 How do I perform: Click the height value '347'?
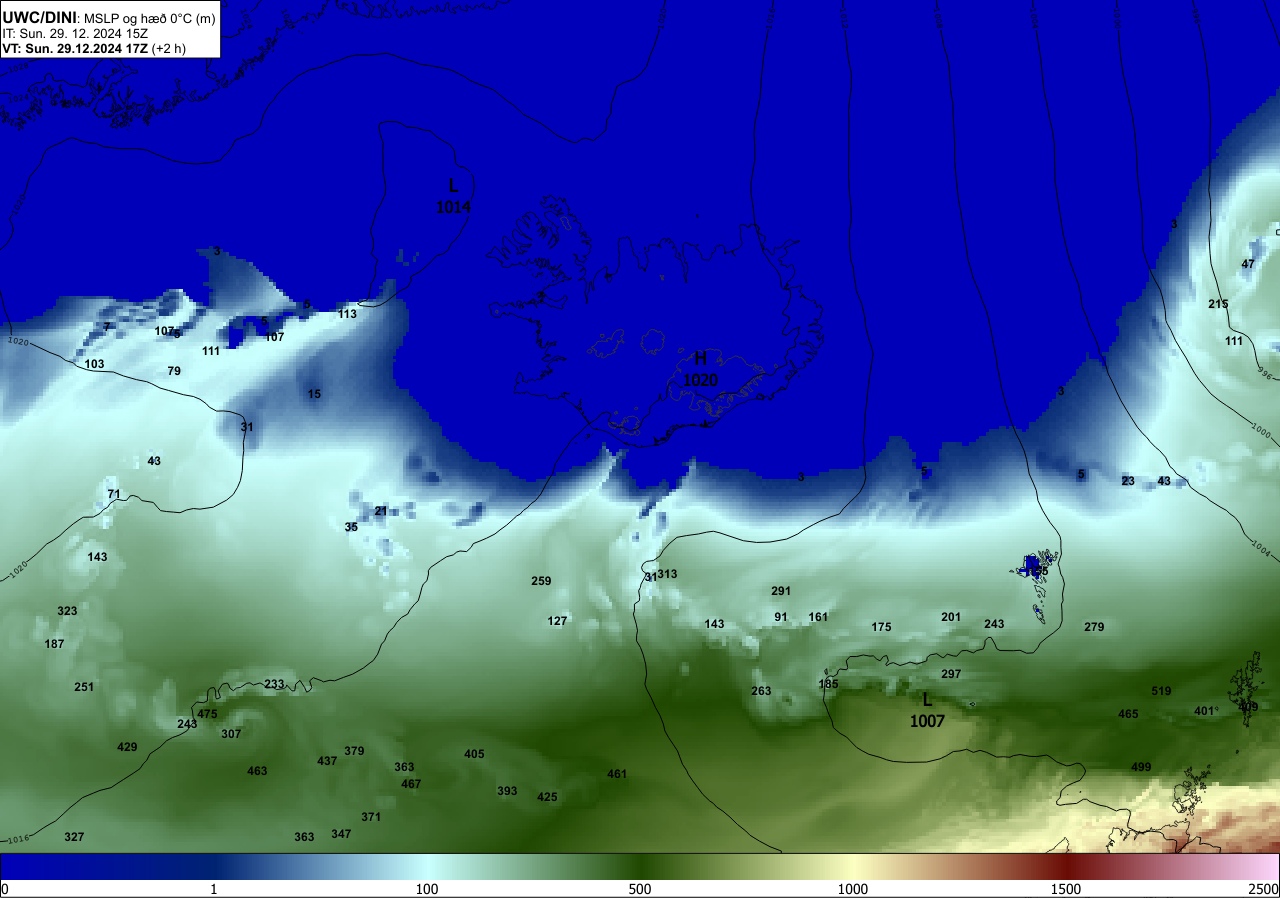click(341, 834)
